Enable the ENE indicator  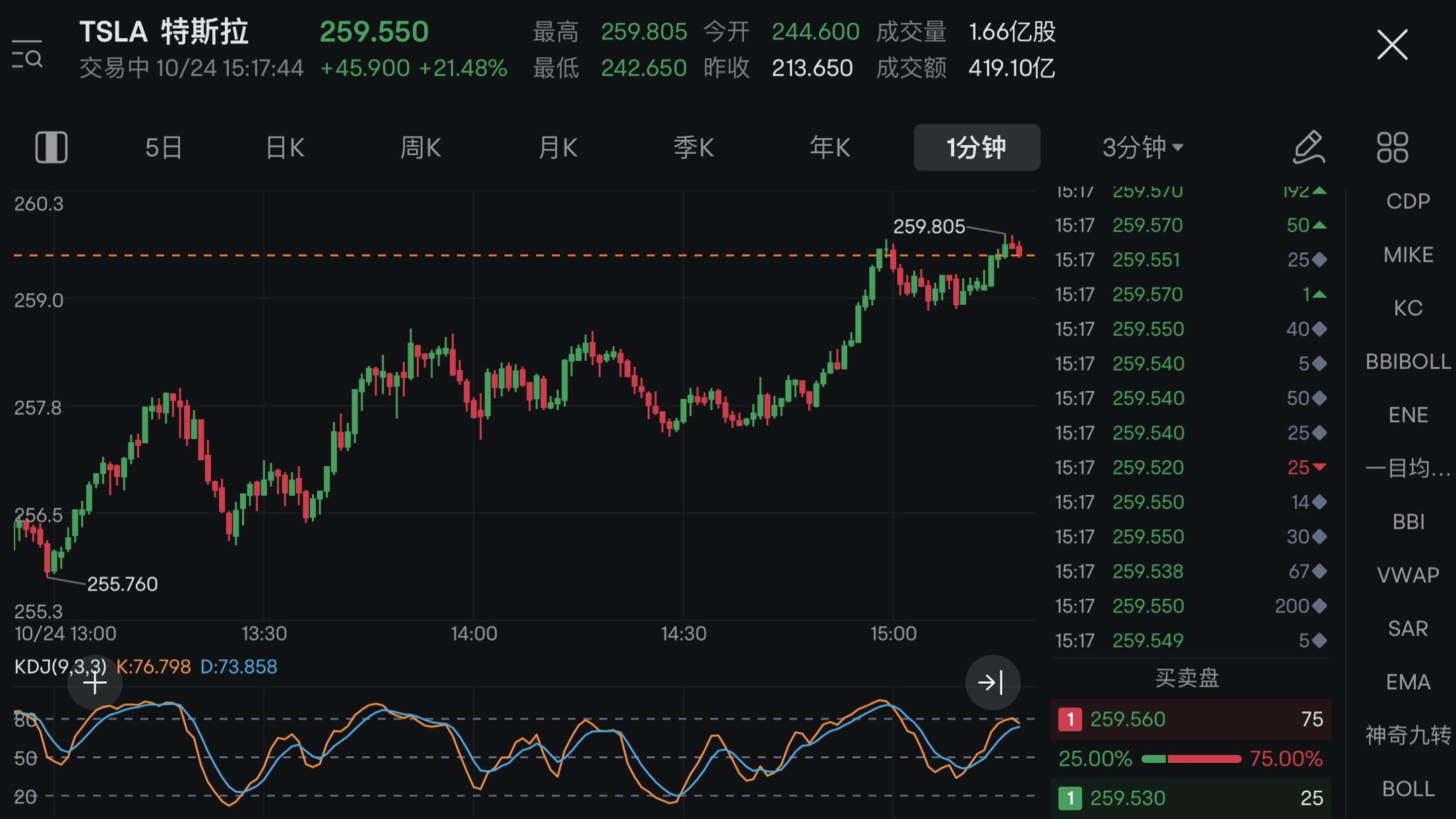(1408, 416)
